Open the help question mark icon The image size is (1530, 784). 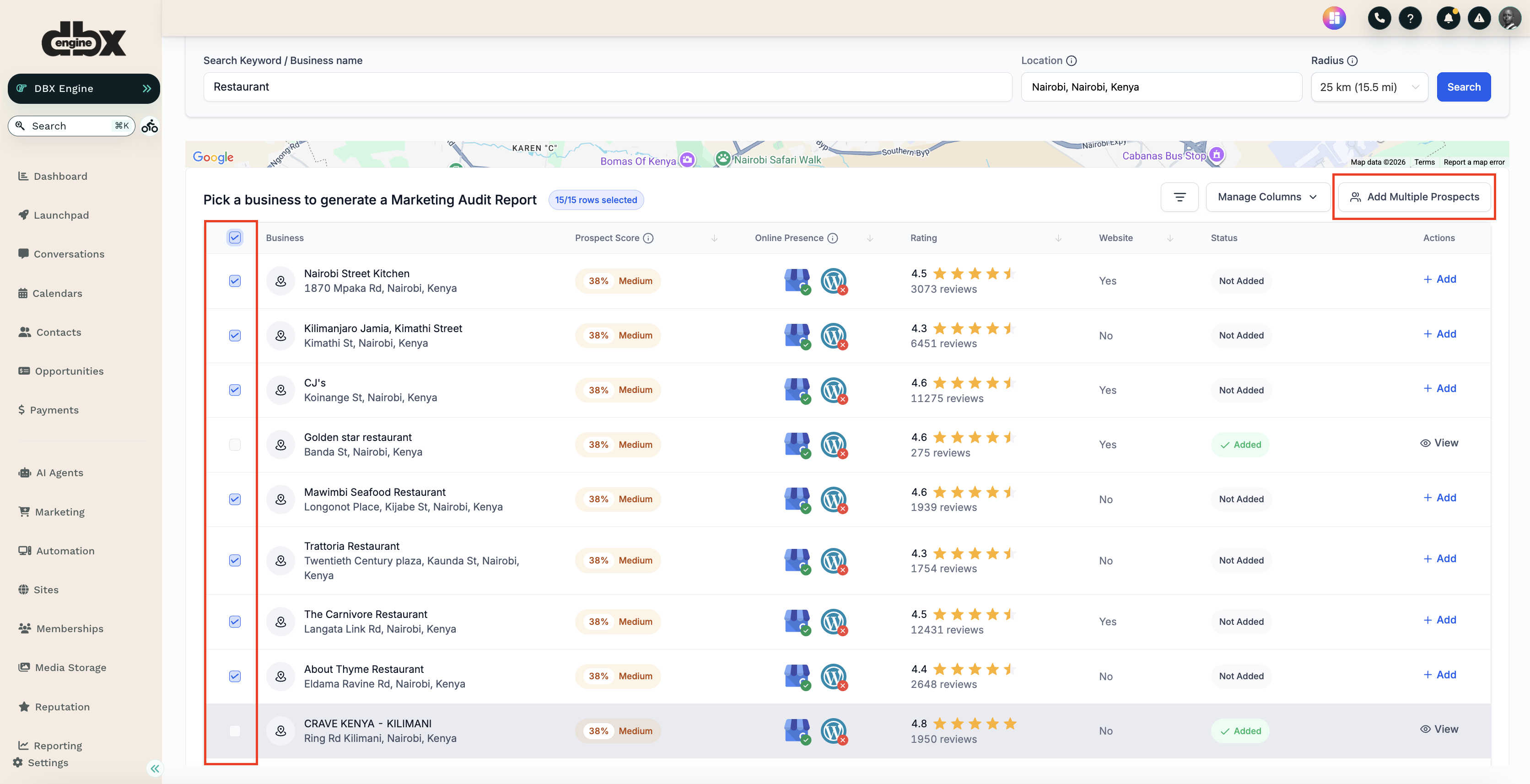click(1410, 18)
